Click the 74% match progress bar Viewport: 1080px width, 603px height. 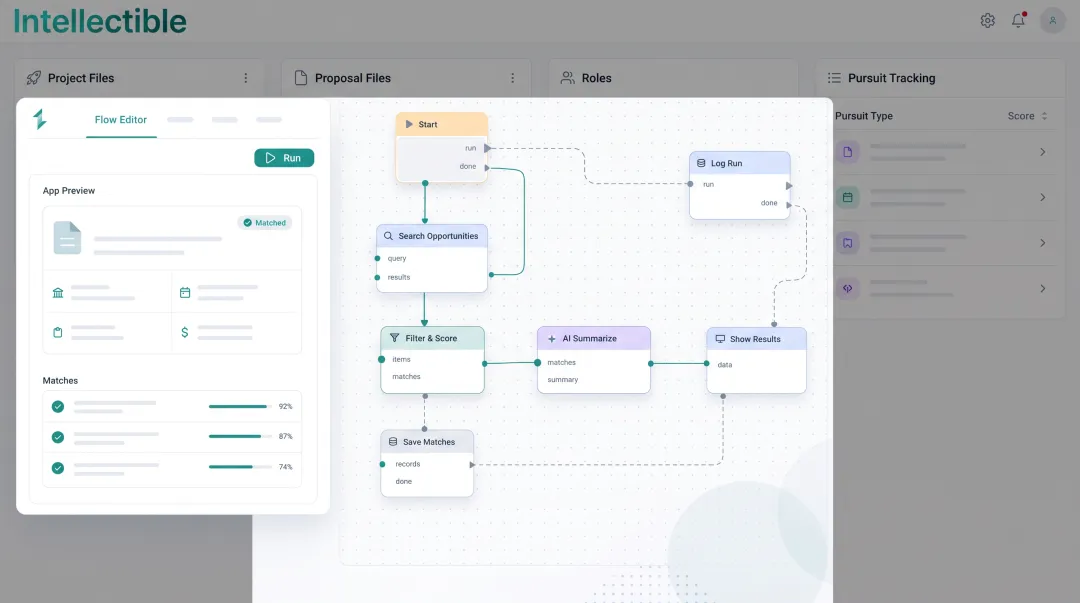click(239, 467)
